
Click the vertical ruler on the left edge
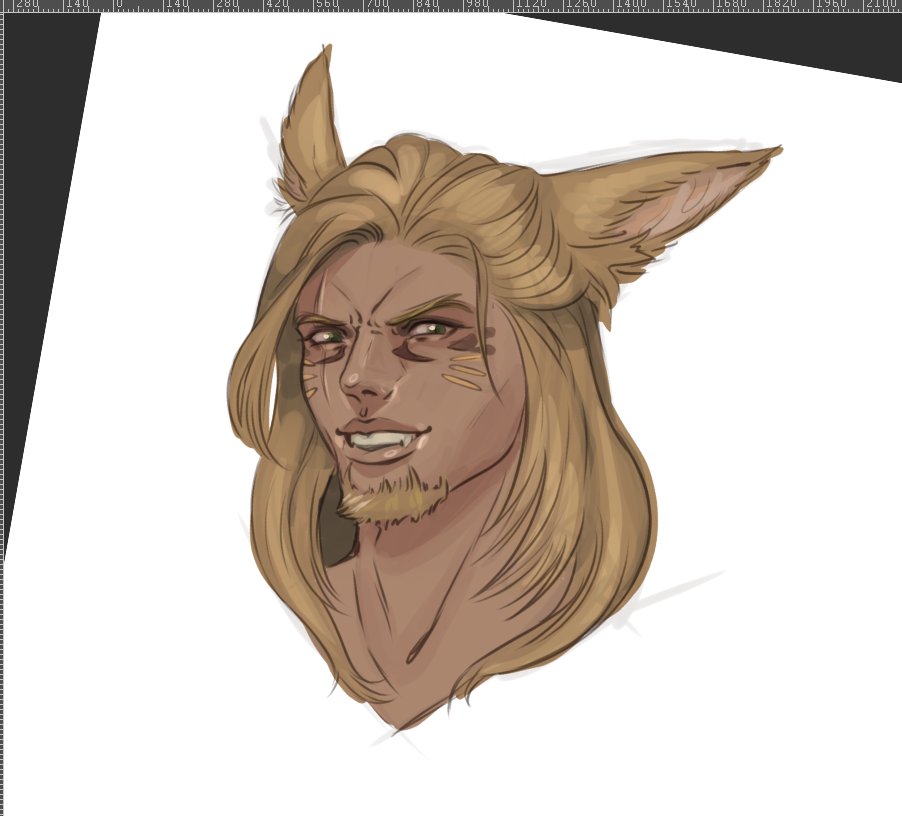point(4,400)
